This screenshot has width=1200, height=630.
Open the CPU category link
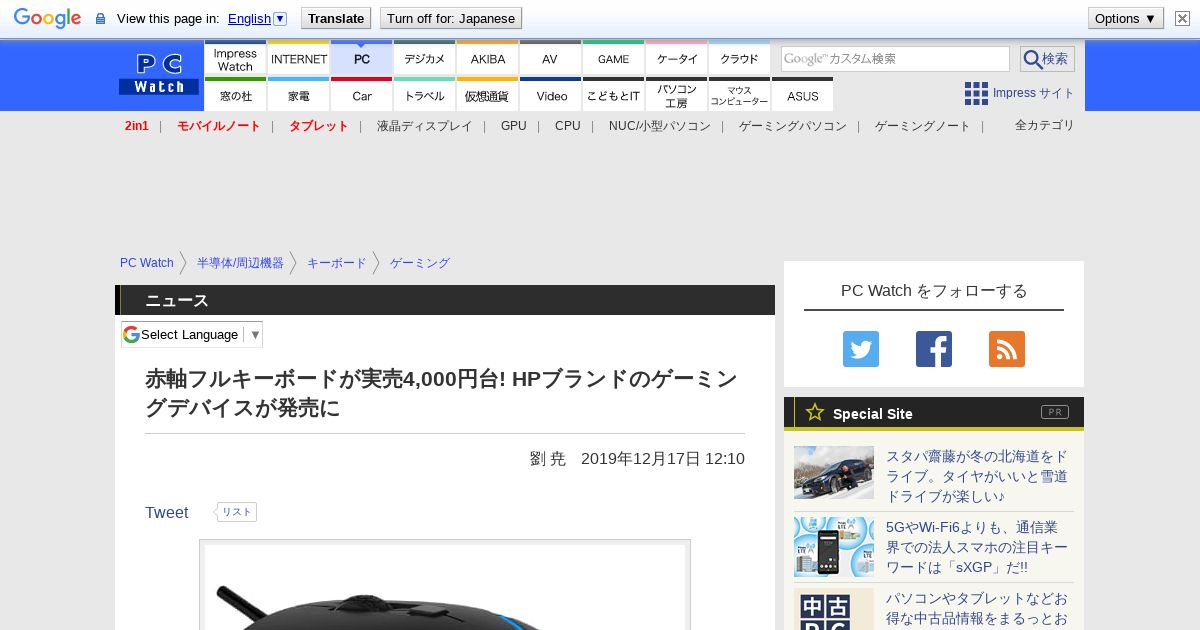pos(568,126)
